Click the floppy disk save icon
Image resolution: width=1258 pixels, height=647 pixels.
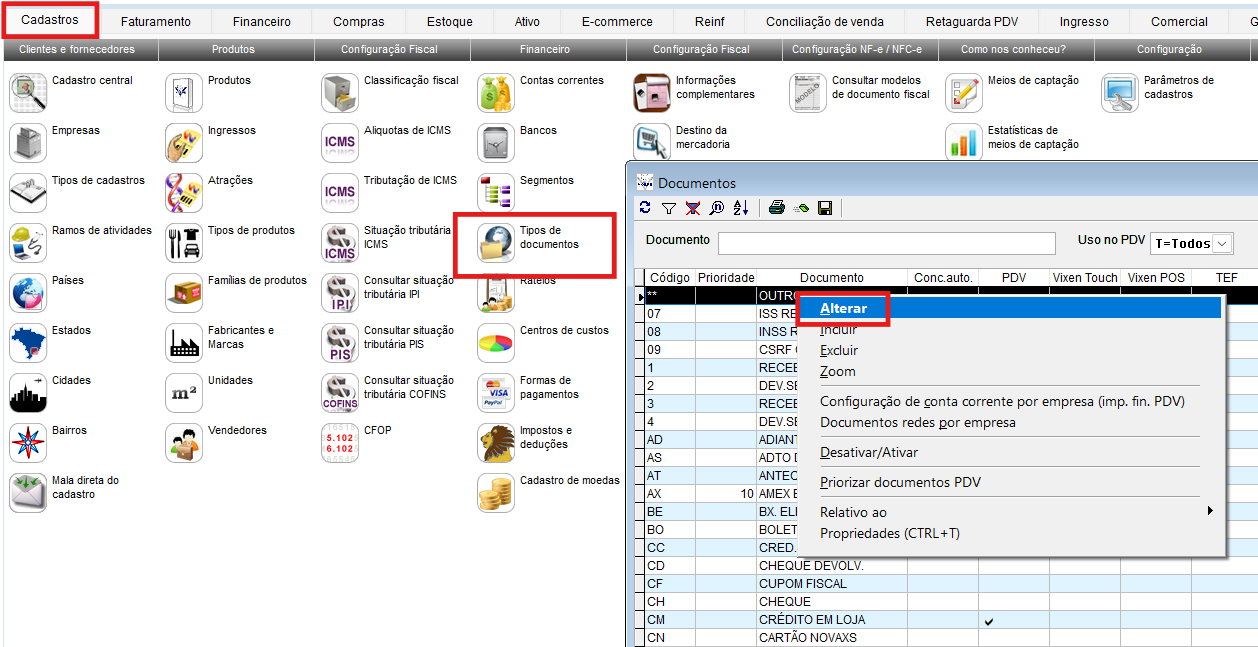click(825, 208)
